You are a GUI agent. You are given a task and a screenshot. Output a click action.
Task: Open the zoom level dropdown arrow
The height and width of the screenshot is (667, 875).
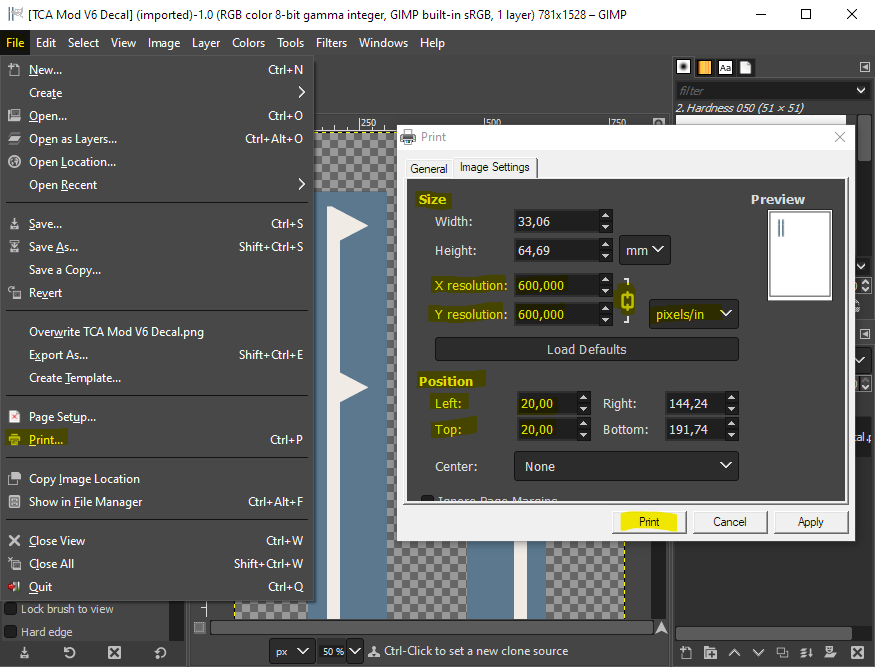pos(355,651)
